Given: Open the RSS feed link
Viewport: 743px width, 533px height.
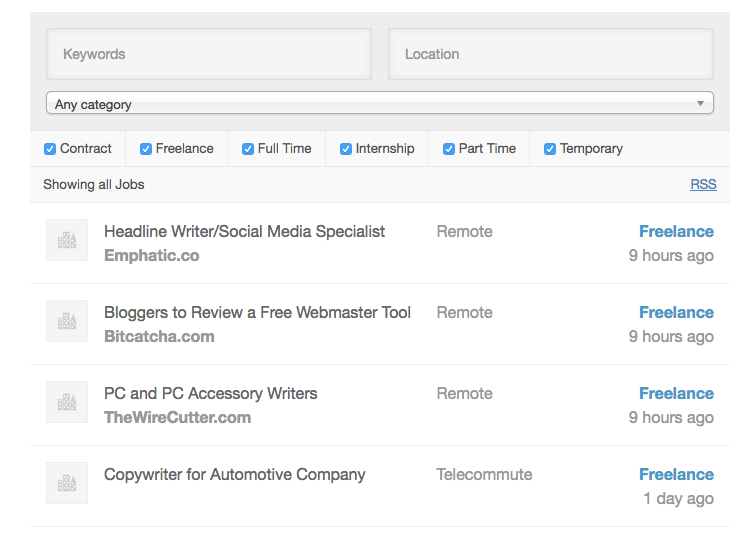Looking at the screenshot, I should (x=703, y=184).
